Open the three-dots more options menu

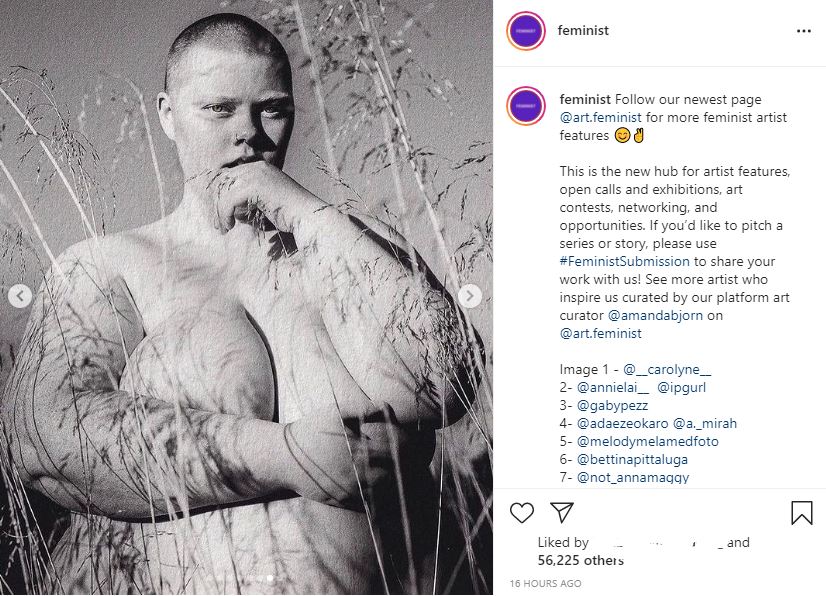(804, 31)
